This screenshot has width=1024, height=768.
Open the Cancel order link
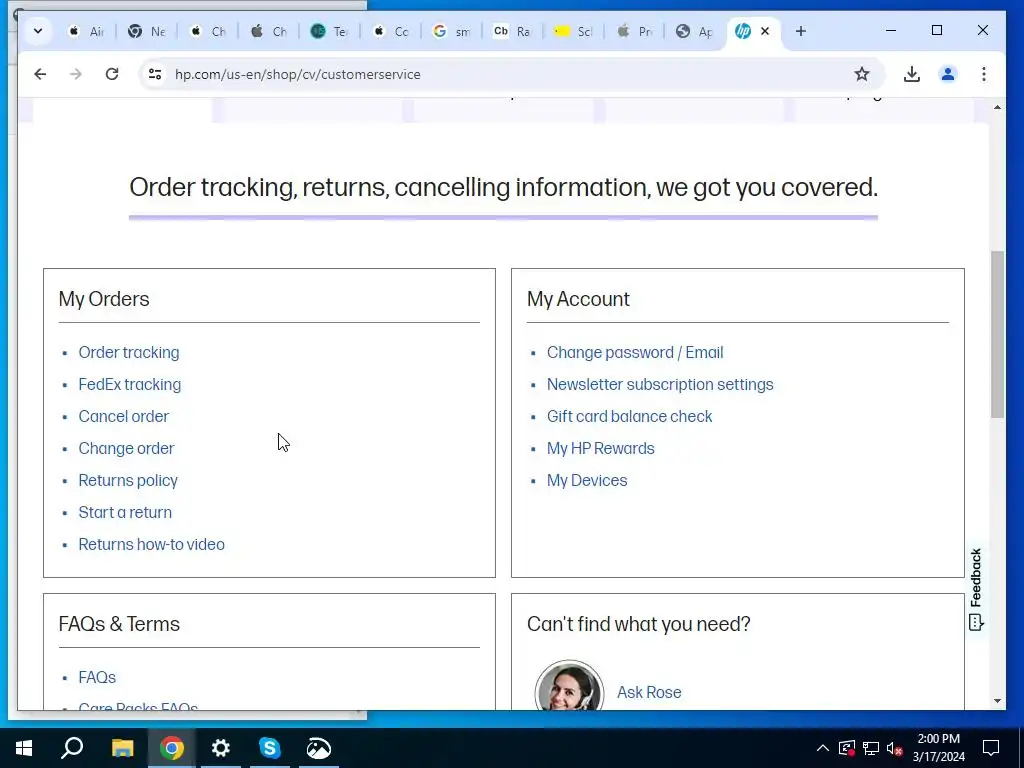tap(123, 417)
